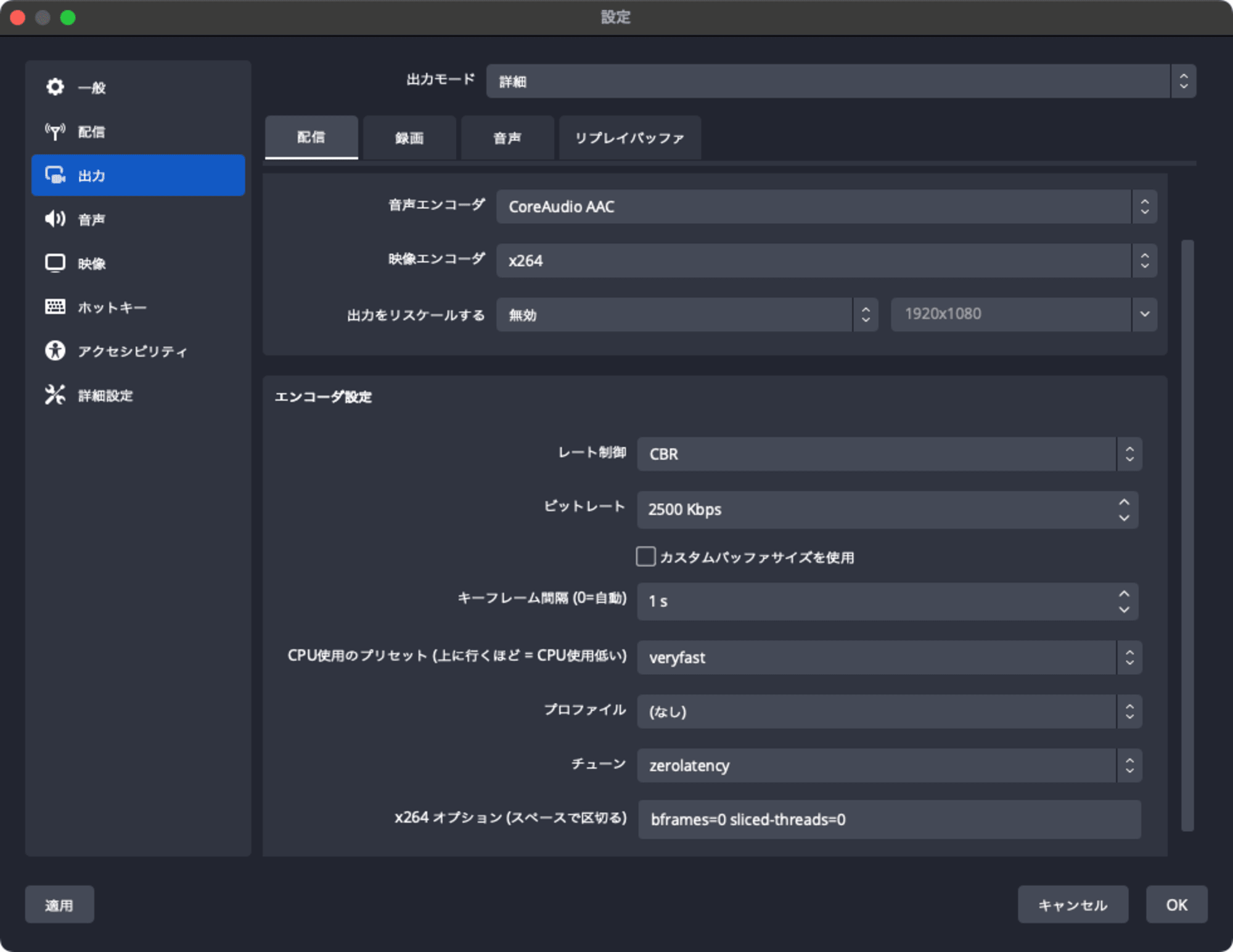Screen dimensions: 1233x952
Task: Select 一般 in settings sidebar
Action: coord(138,87)
